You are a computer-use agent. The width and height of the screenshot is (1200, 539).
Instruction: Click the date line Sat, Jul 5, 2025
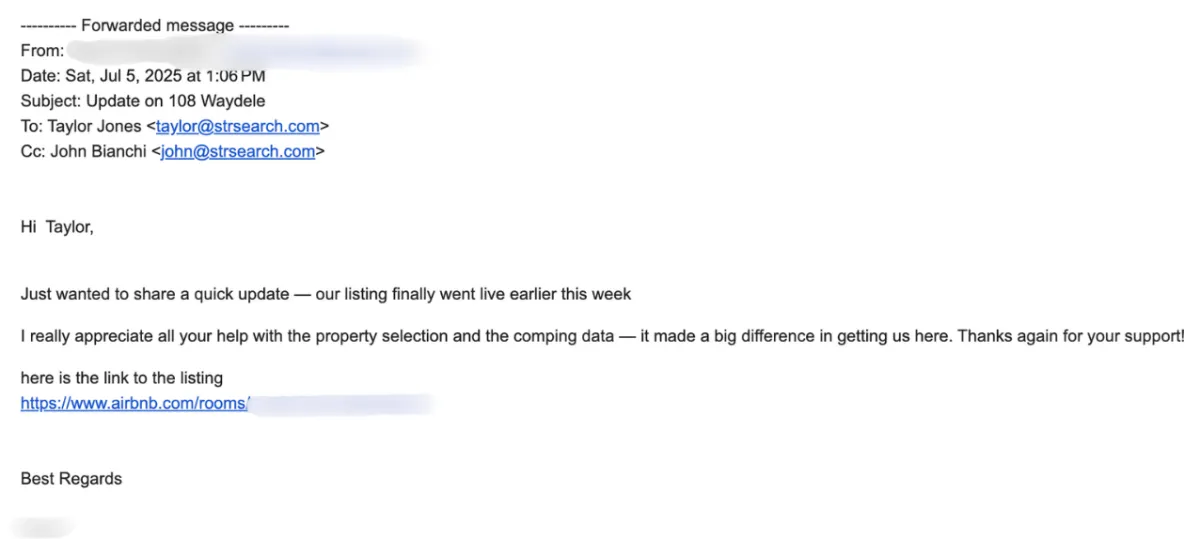(143, 75)
